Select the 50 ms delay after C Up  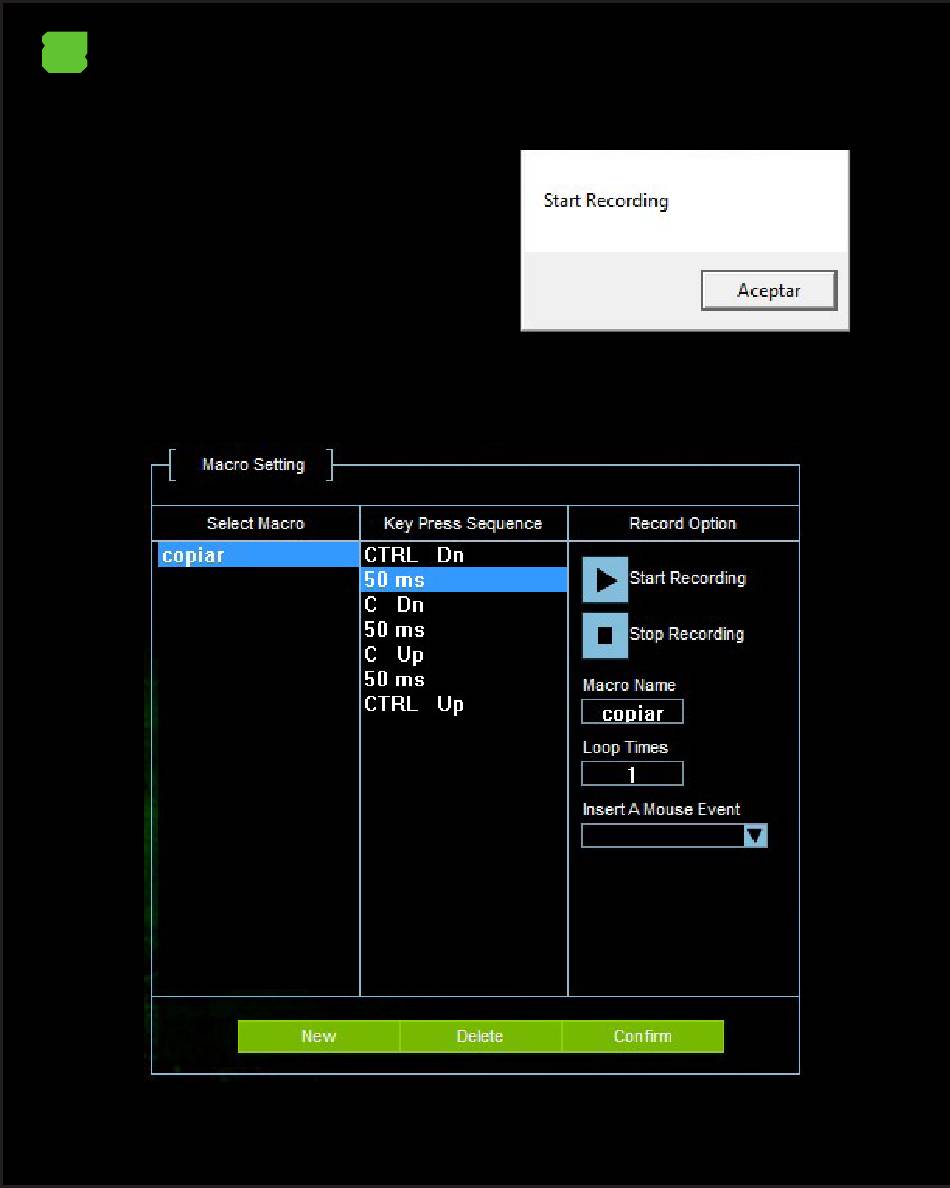(394, 680)
